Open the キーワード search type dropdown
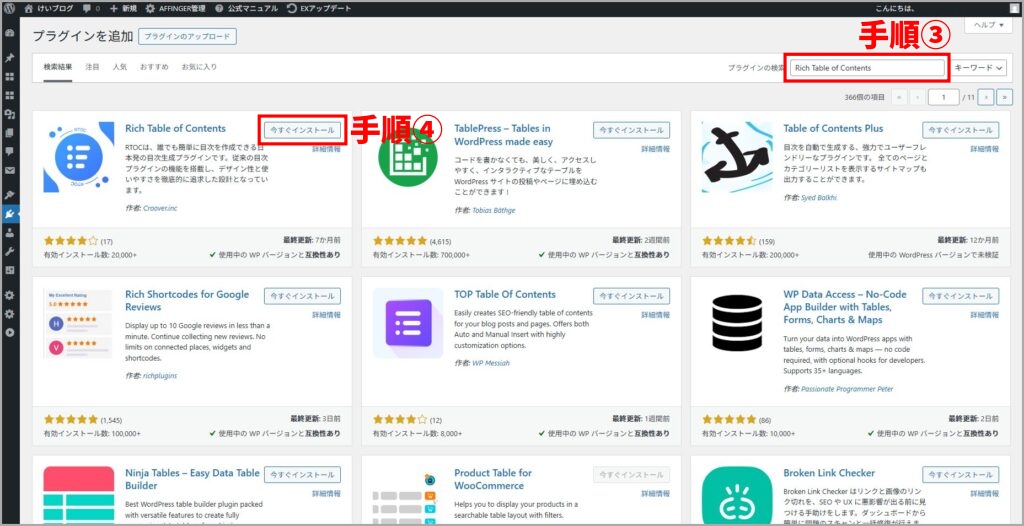 (980, 68)
